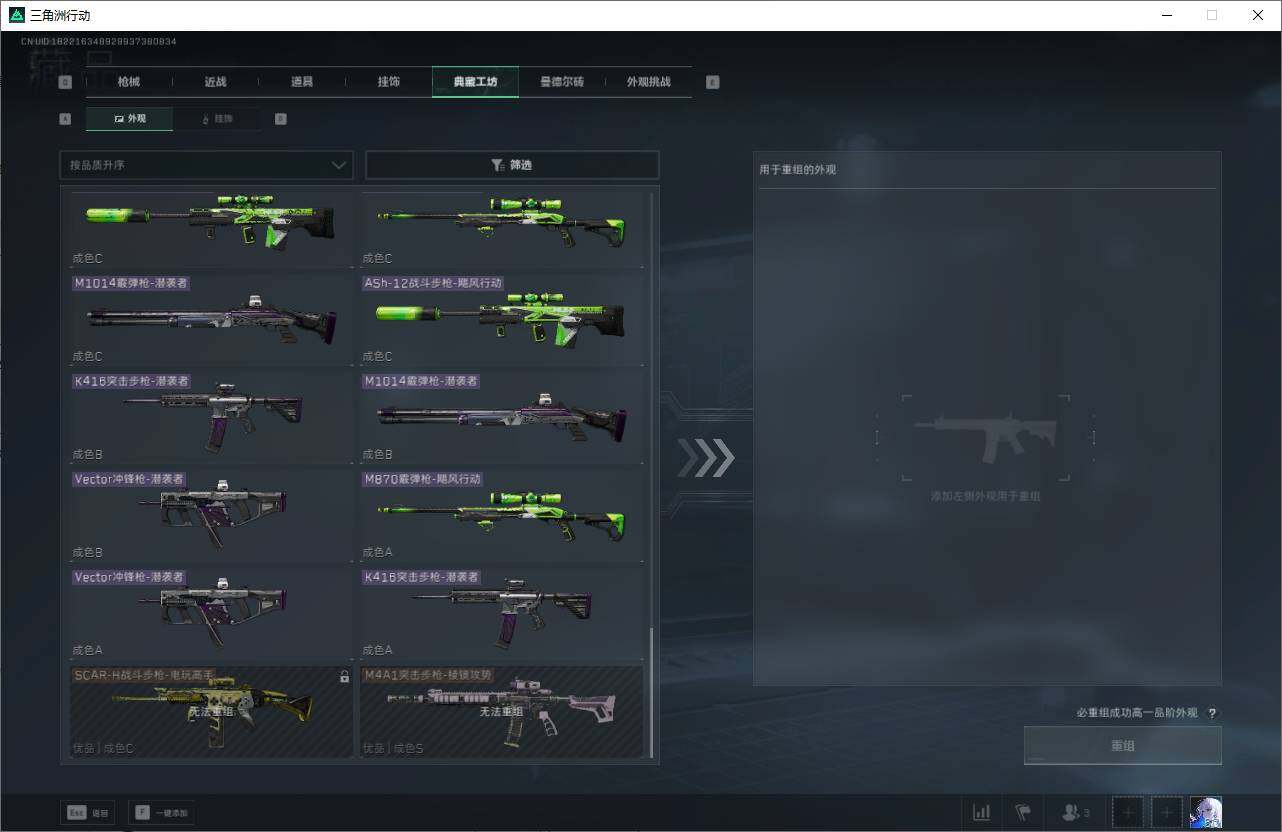Click the 三角洲行动 app icon in title bar
1282x832 pixels.
16,15
